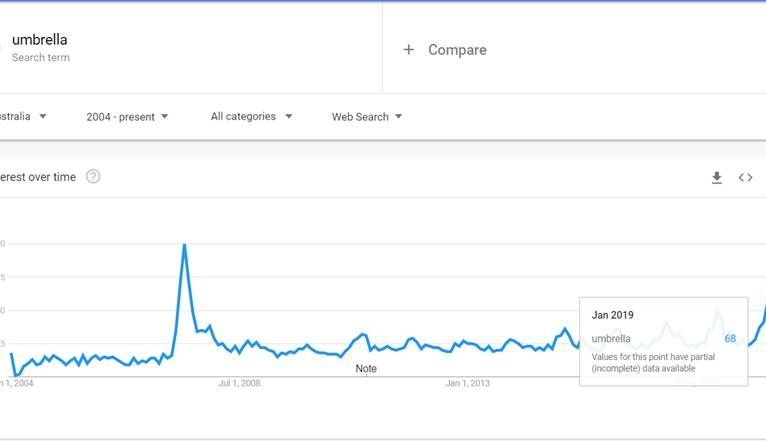The height and width of the screenshot is (441, 766).
Task: Click the 'Jul 1, 2008' axis label
Action: [x=239, y=383]
